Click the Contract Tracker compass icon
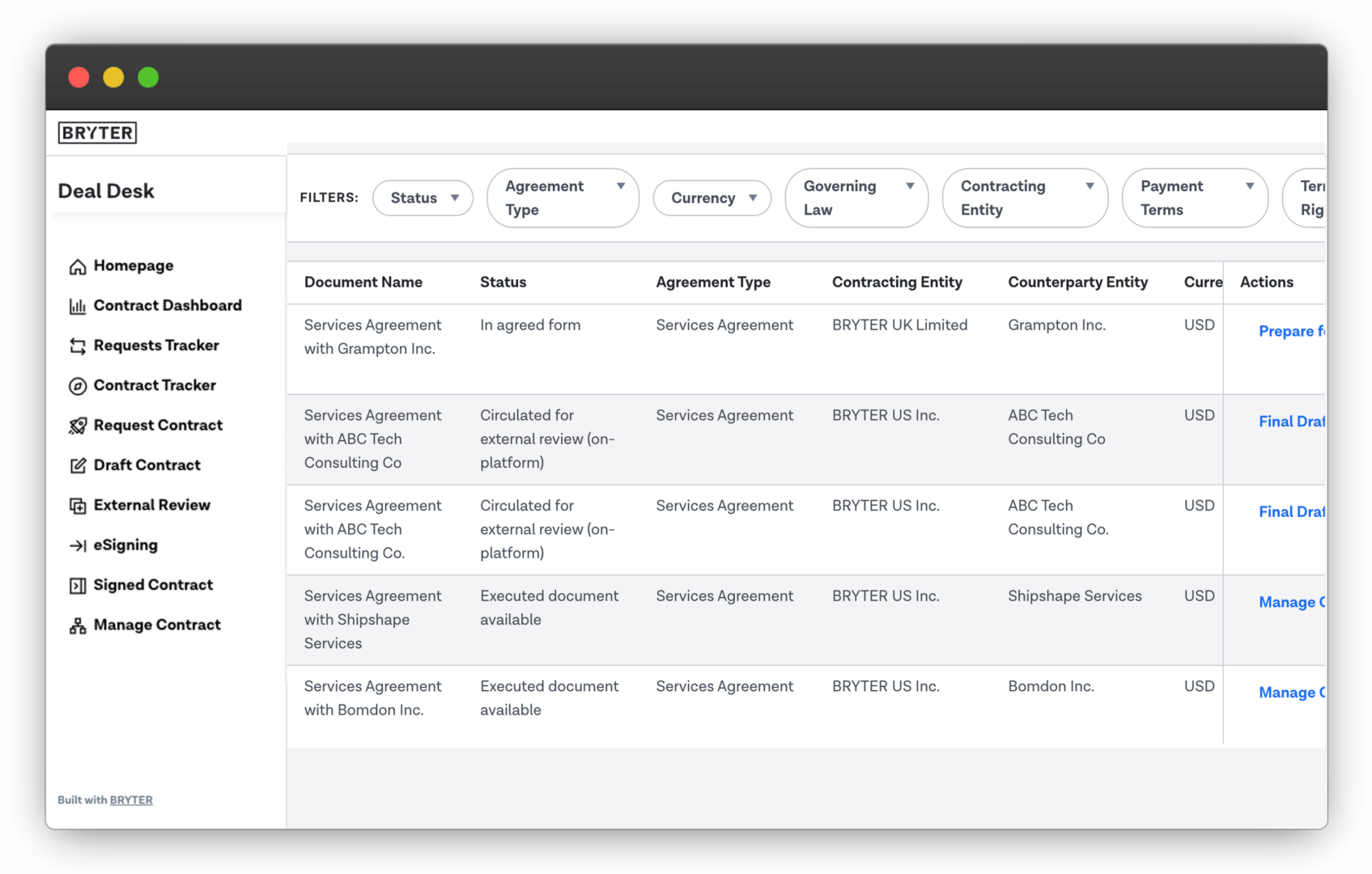1372x874 pixels. [78, 386]
